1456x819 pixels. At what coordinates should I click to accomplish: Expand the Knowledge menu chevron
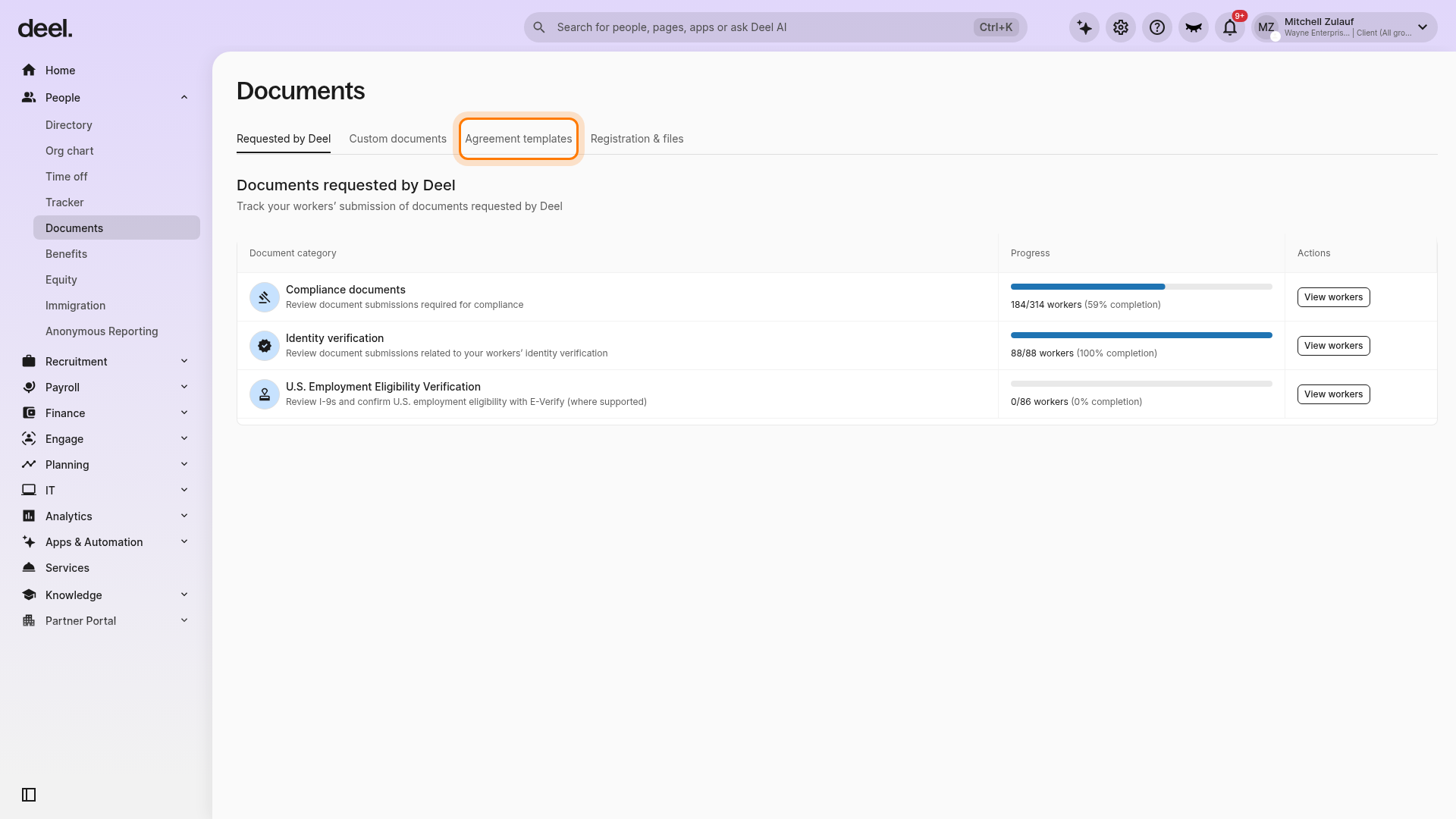tap(184, 595)
